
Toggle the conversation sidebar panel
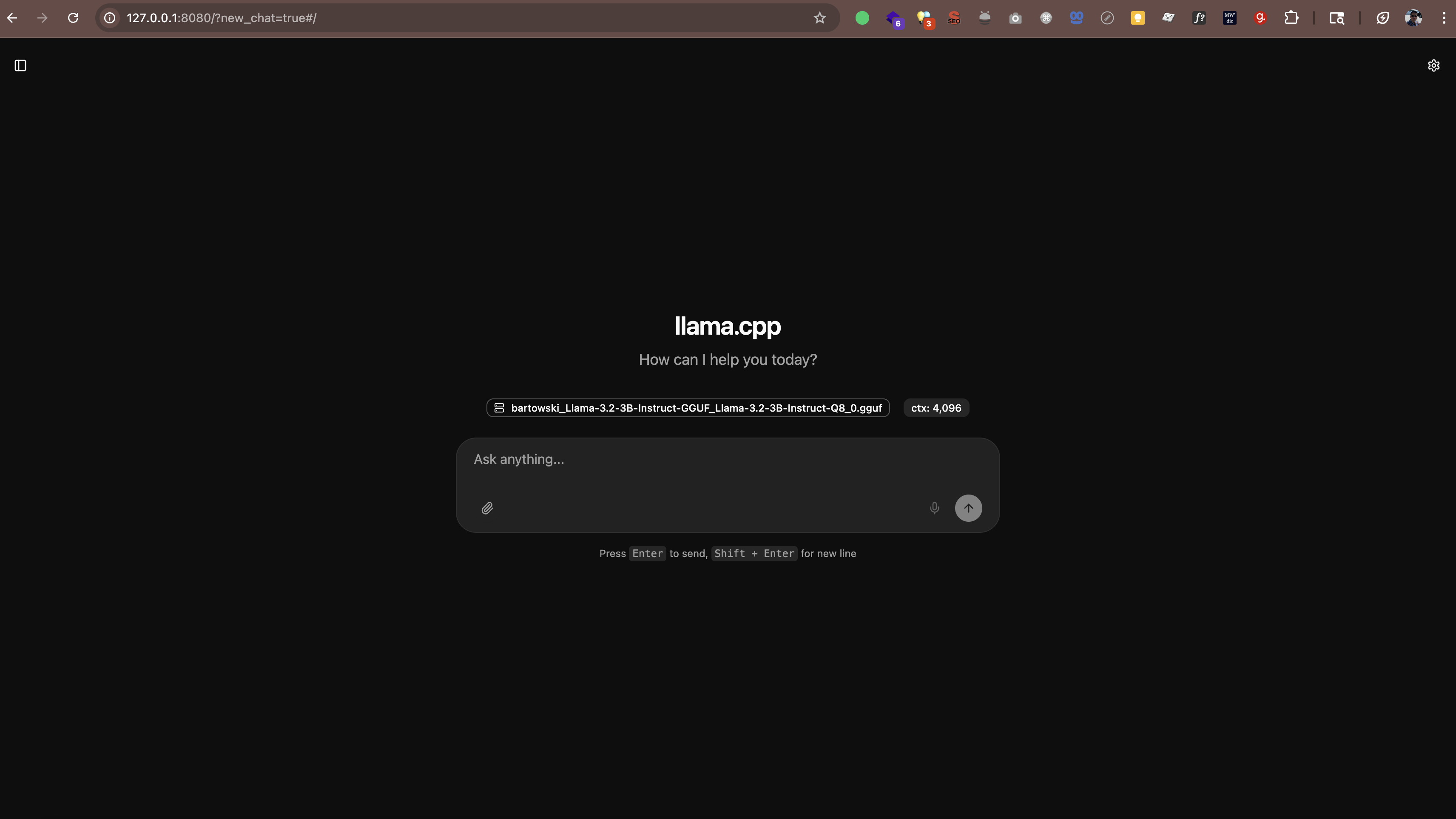point(20,65)
